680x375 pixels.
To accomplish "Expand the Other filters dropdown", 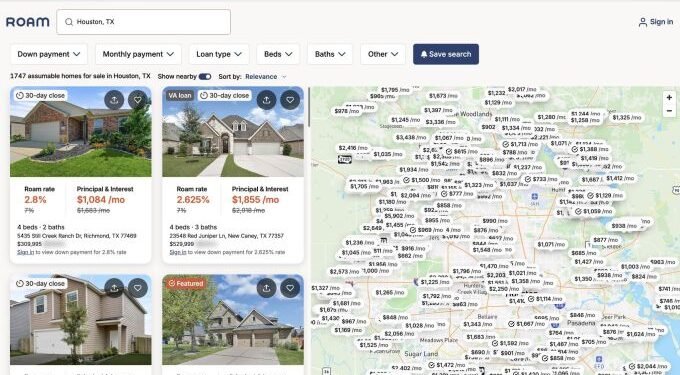I will (383, 54).
